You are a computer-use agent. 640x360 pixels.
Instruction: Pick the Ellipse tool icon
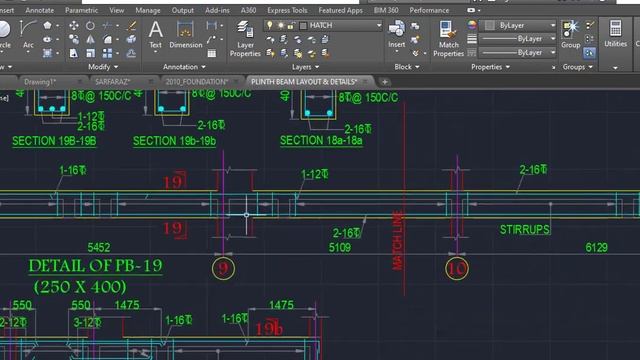click(x=48, y=39)
